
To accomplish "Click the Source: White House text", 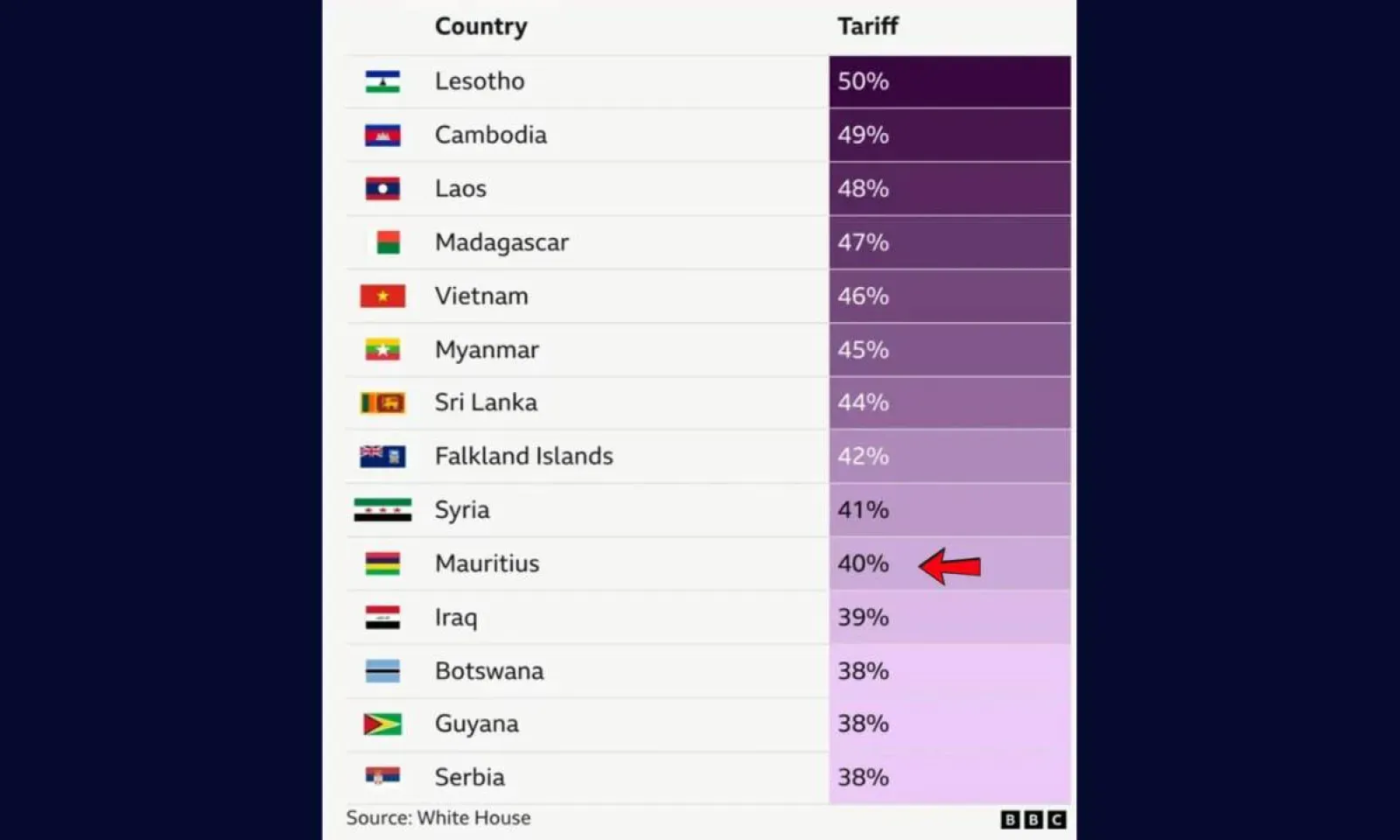I will [438, 817].
